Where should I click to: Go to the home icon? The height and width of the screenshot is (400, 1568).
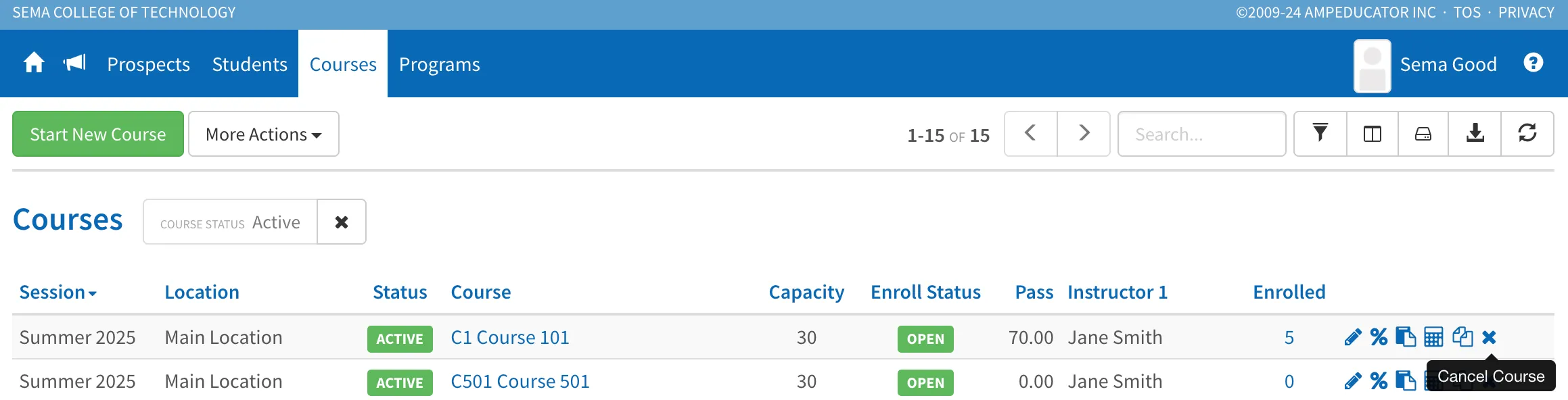[x=34, y=64]
